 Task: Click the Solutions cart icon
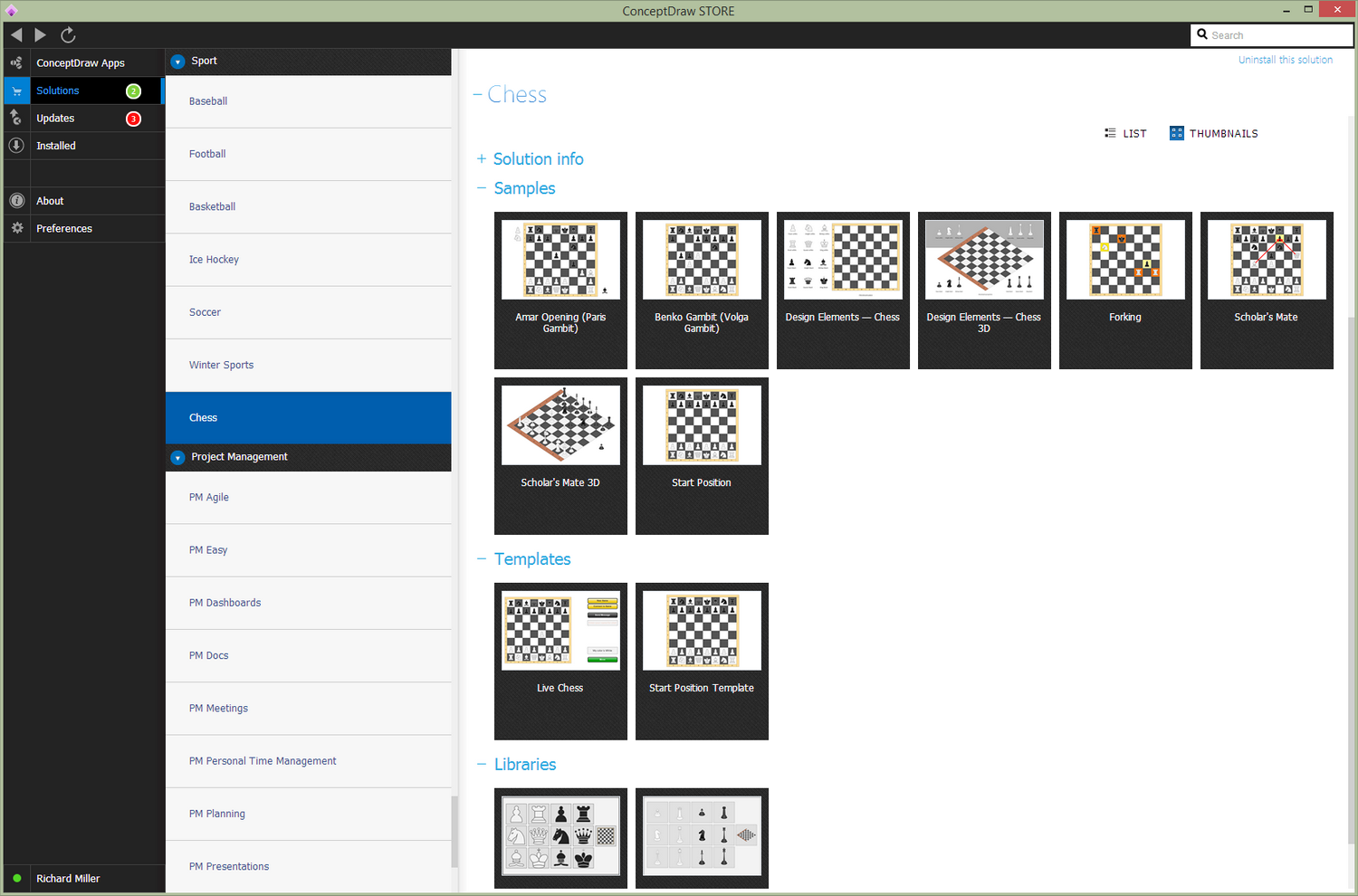(x=16, y=91)
